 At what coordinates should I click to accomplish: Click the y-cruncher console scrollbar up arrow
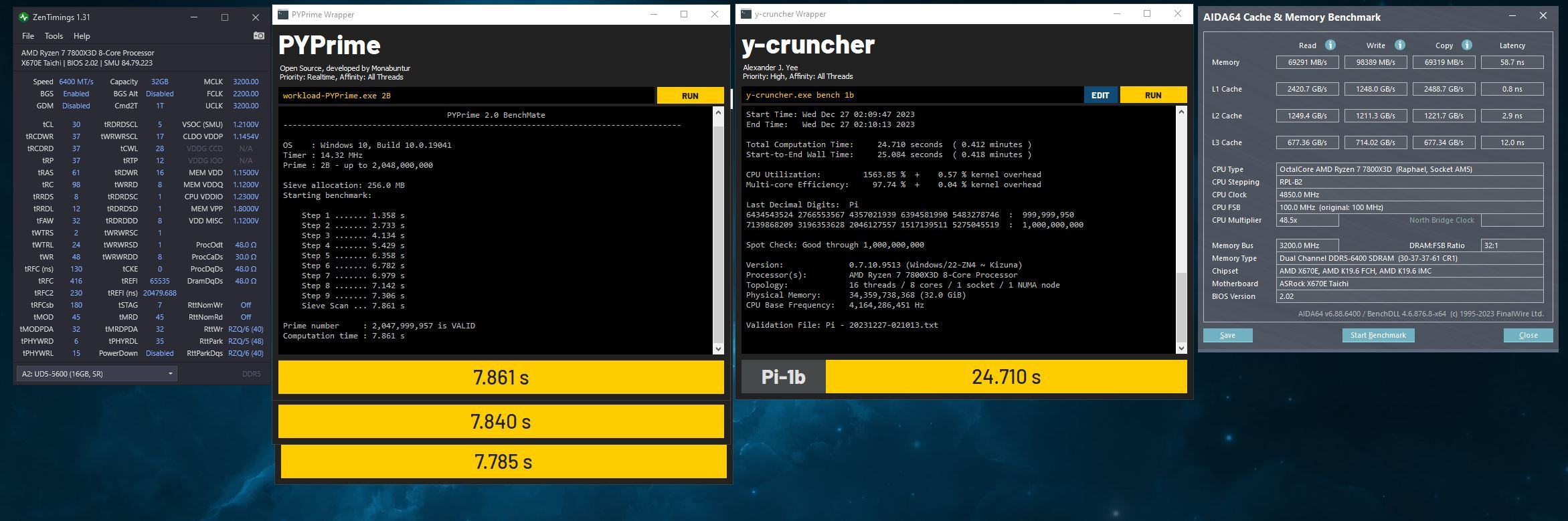pyautogui.click(x=1181, y=112)
